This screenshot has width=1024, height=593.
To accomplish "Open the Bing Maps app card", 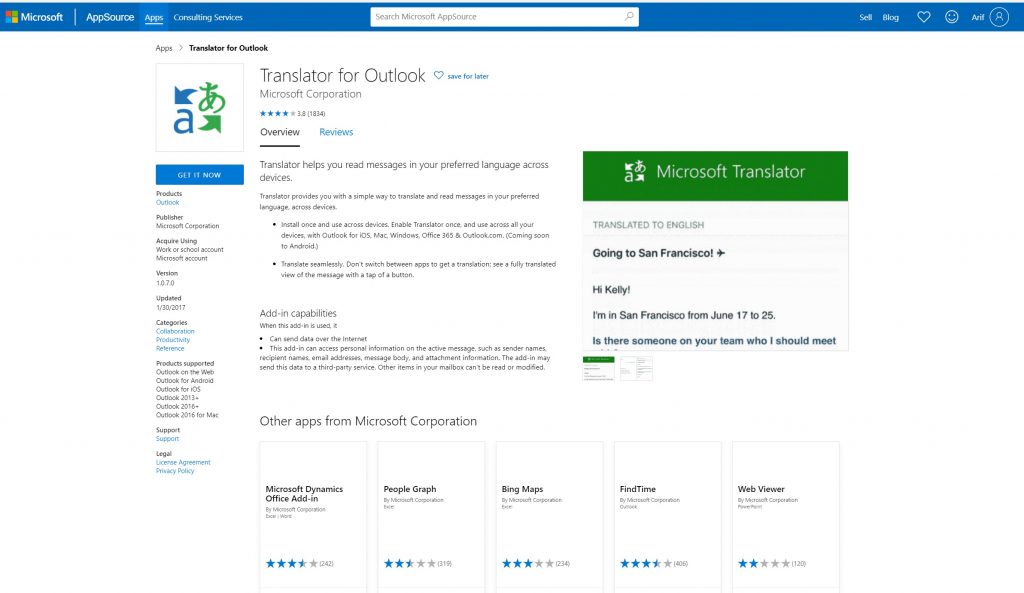I will 549,517.
